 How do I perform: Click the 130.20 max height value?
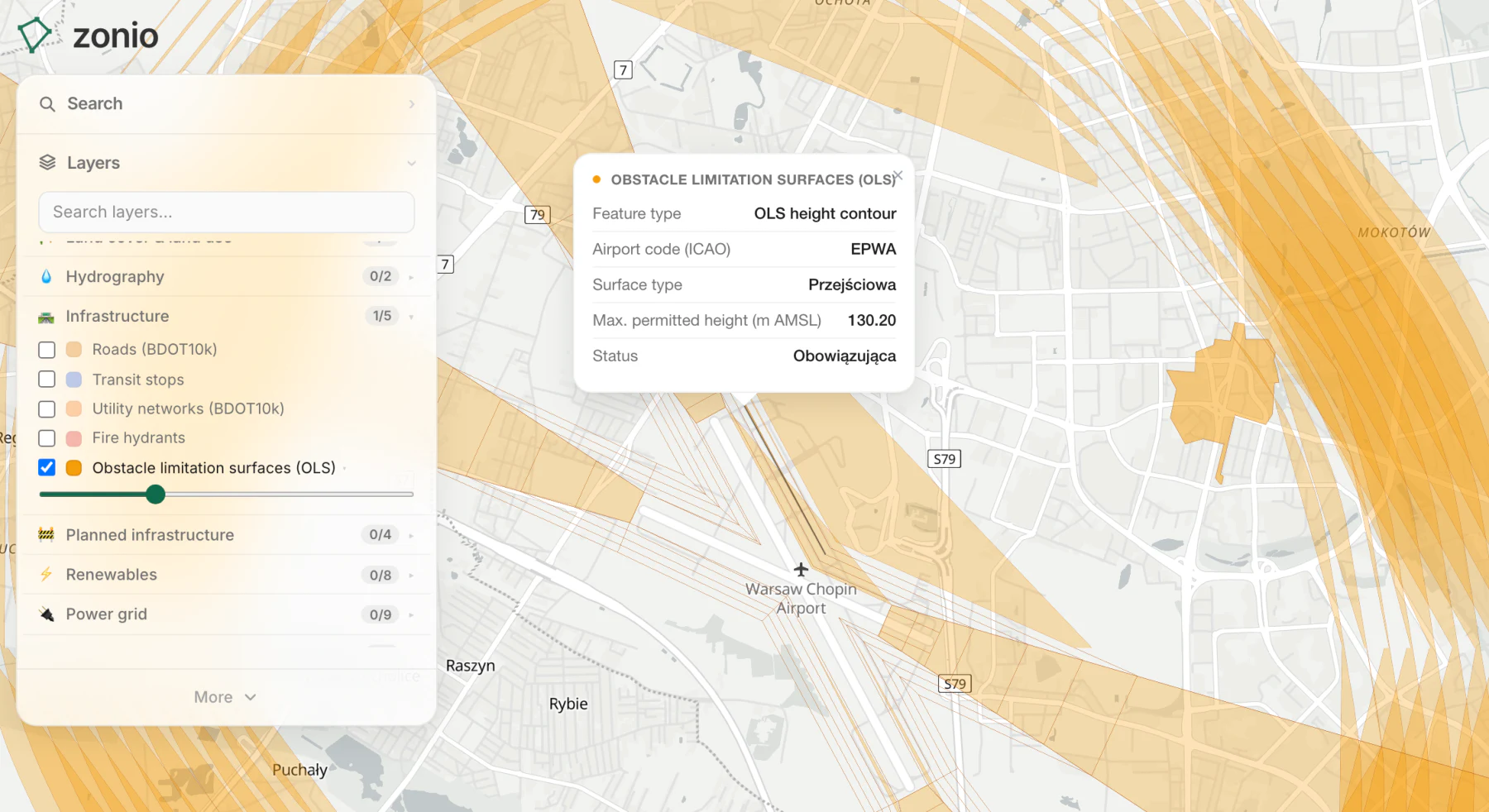[872, 320]
